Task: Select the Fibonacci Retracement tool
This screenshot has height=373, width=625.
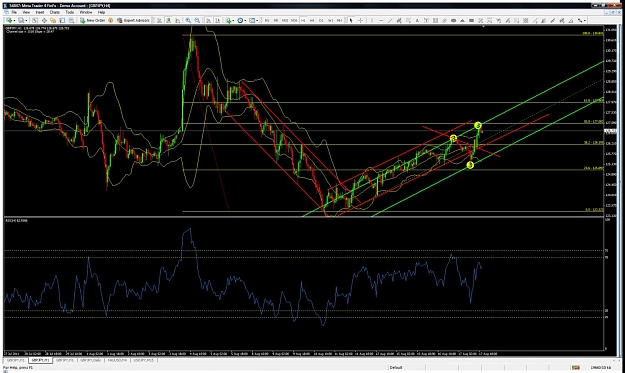Action: tap(409, 20)
